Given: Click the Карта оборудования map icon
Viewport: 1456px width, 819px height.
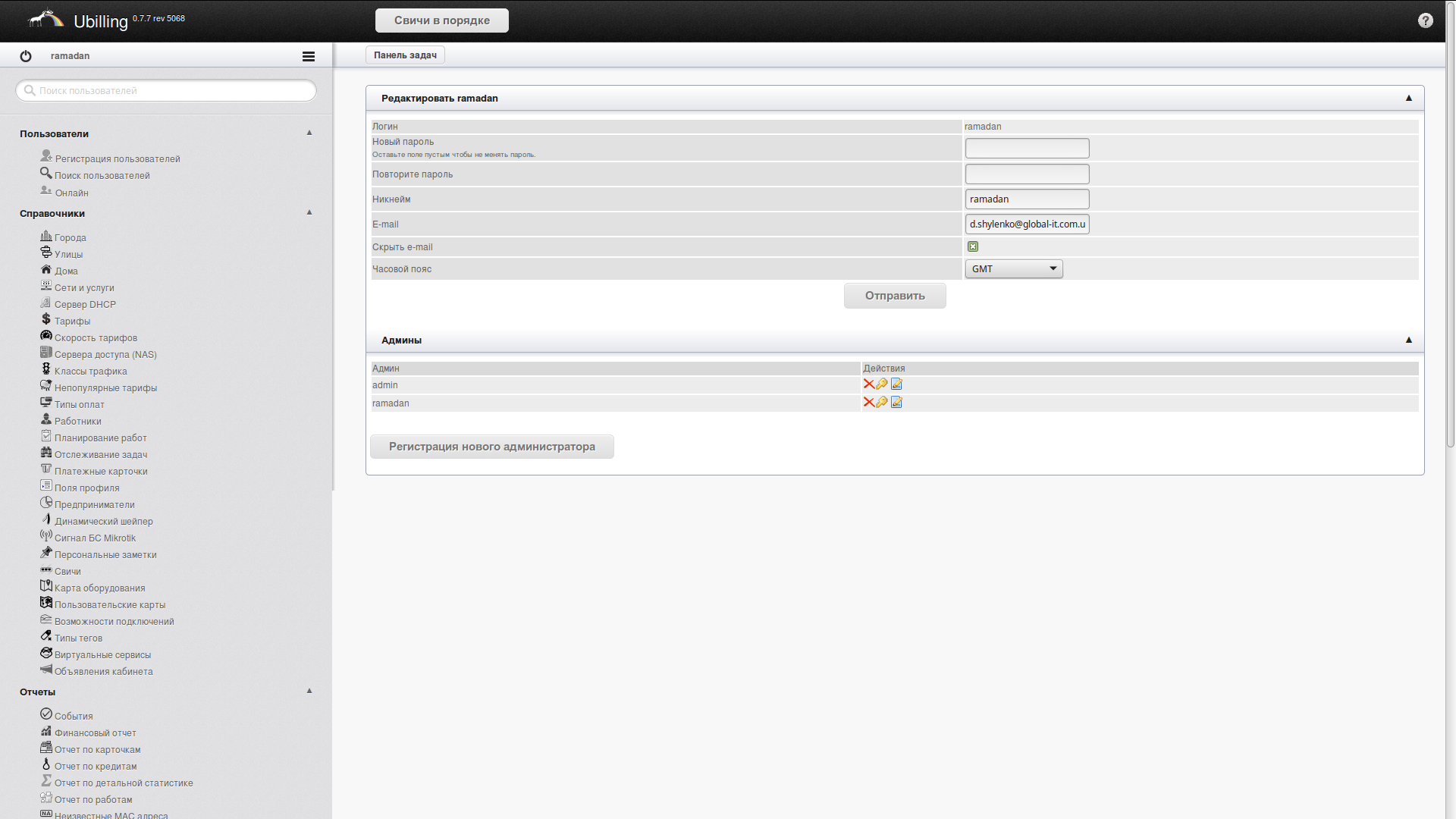Looking at the screenshot, I should [x=46, y=586].
